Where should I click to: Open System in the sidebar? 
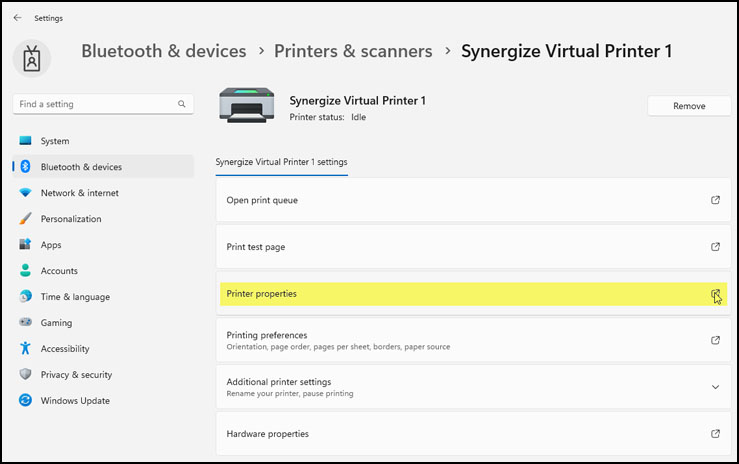[55, 141]
